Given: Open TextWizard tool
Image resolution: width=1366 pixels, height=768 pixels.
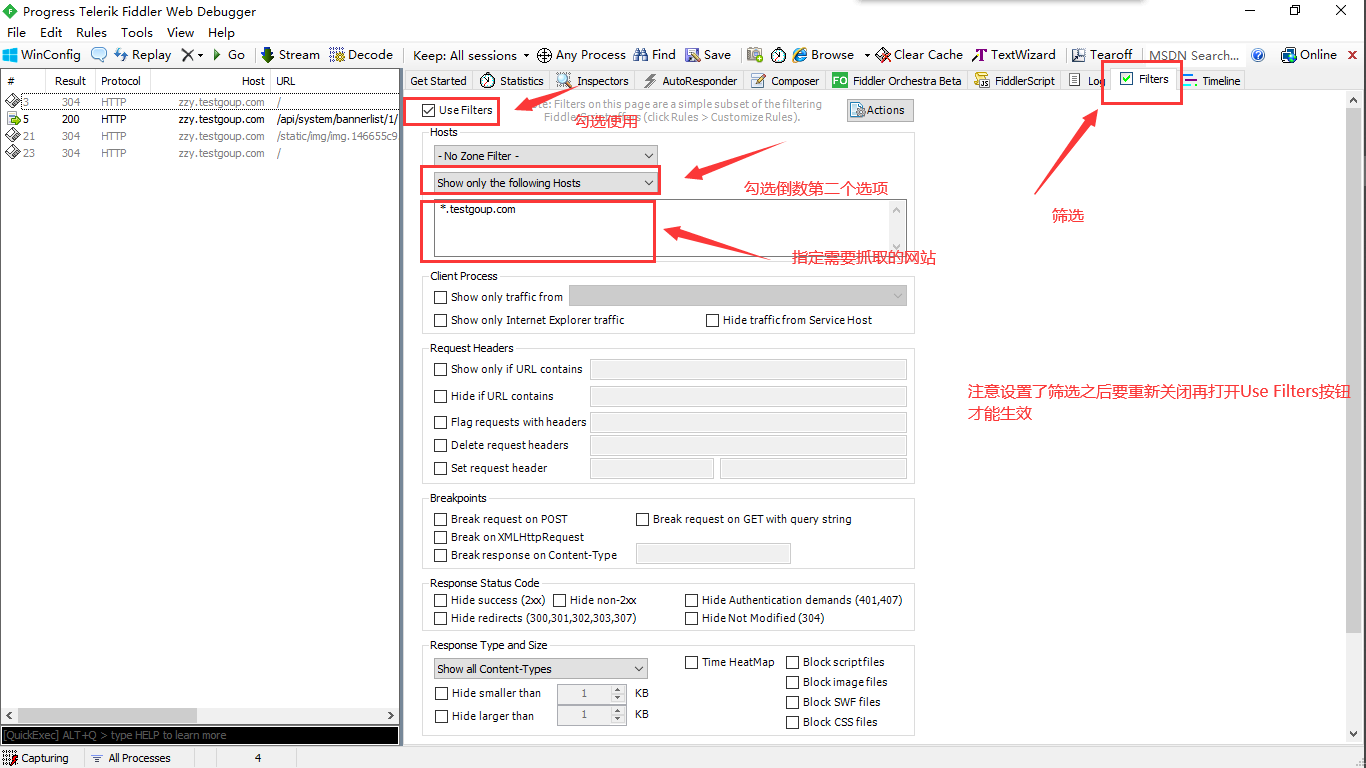Looking at the screenshot, I should [x=1014, y=55].
